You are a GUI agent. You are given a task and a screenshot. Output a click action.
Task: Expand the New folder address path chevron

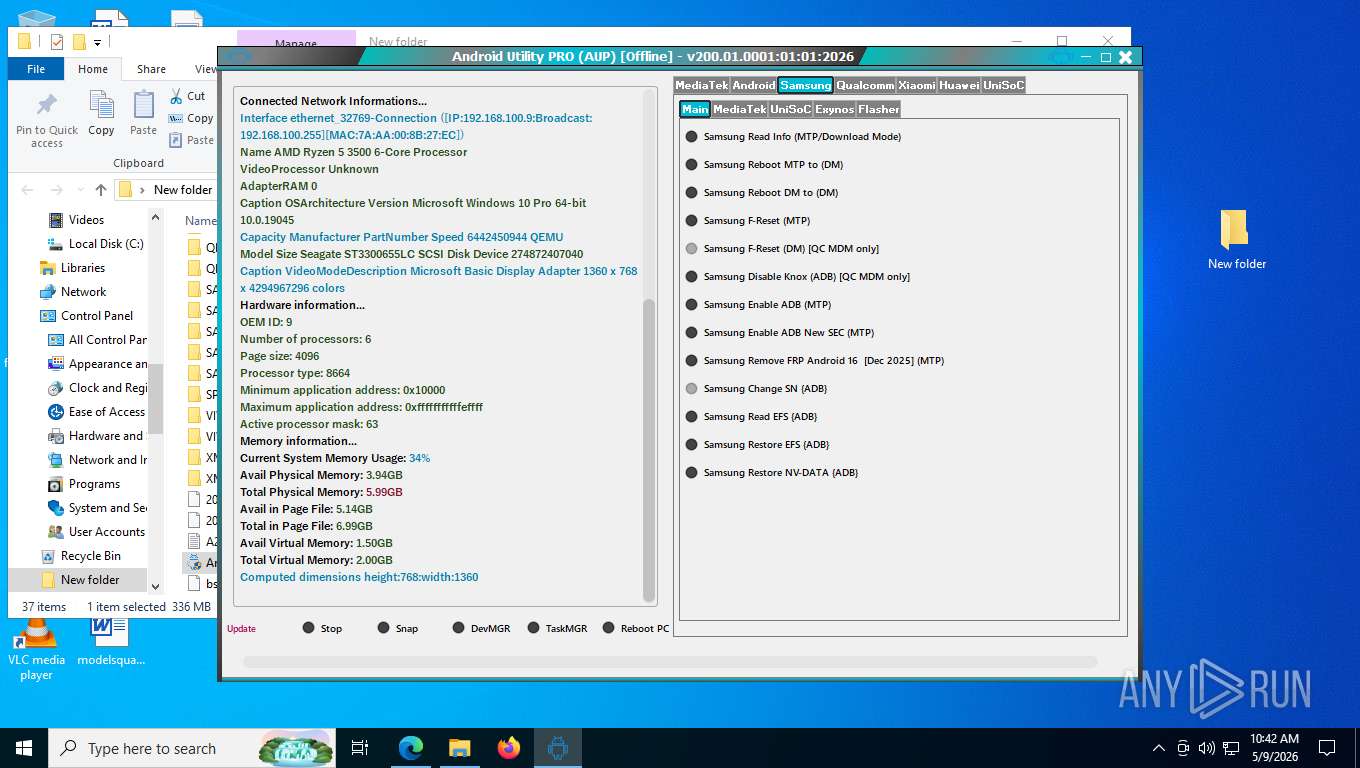144,190
